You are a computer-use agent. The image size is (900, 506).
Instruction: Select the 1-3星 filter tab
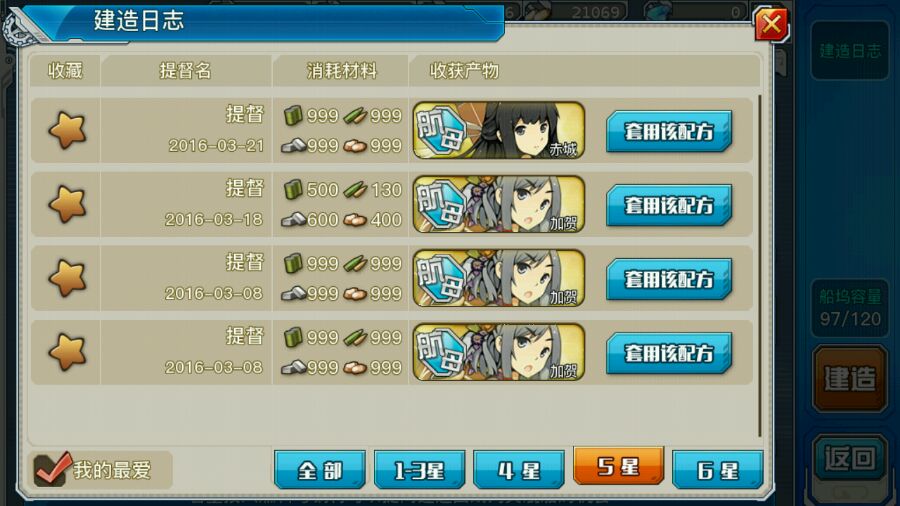point(420,470)
